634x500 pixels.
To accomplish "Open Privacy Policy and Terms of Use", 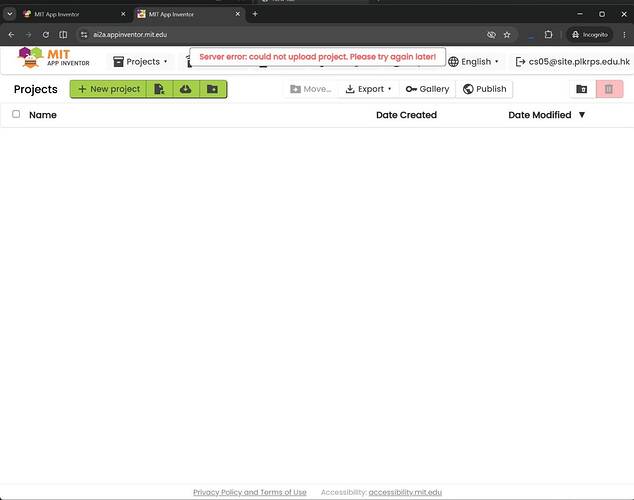I will (x=249, y=492).
